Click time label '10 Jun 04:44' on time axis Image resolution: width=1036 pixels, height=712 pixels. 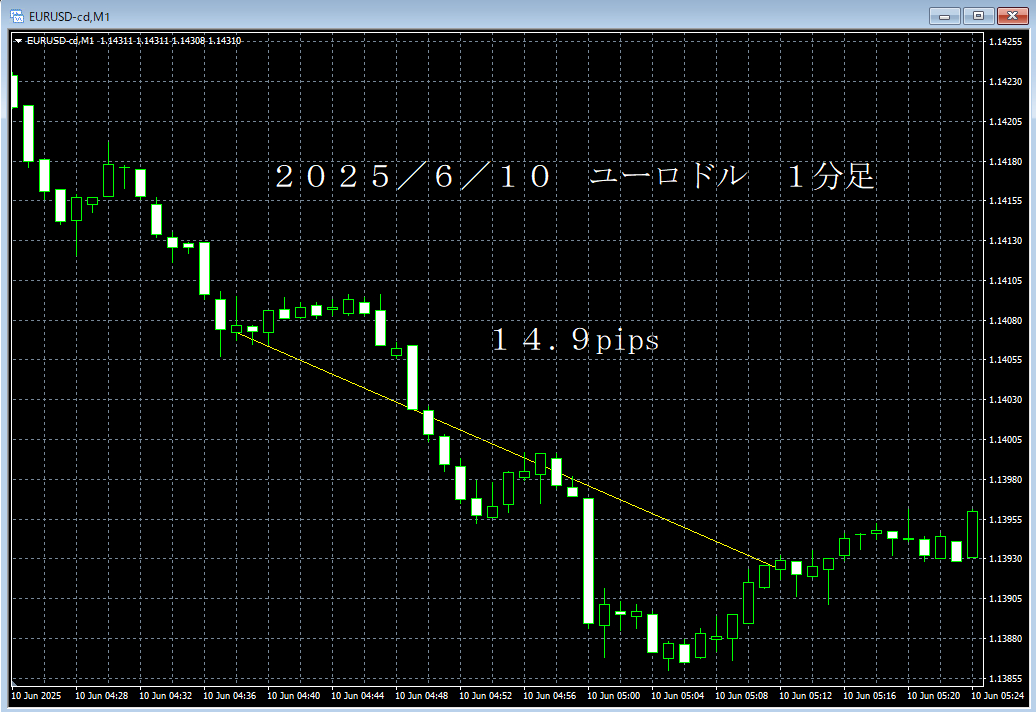click(x=357, y=695)
